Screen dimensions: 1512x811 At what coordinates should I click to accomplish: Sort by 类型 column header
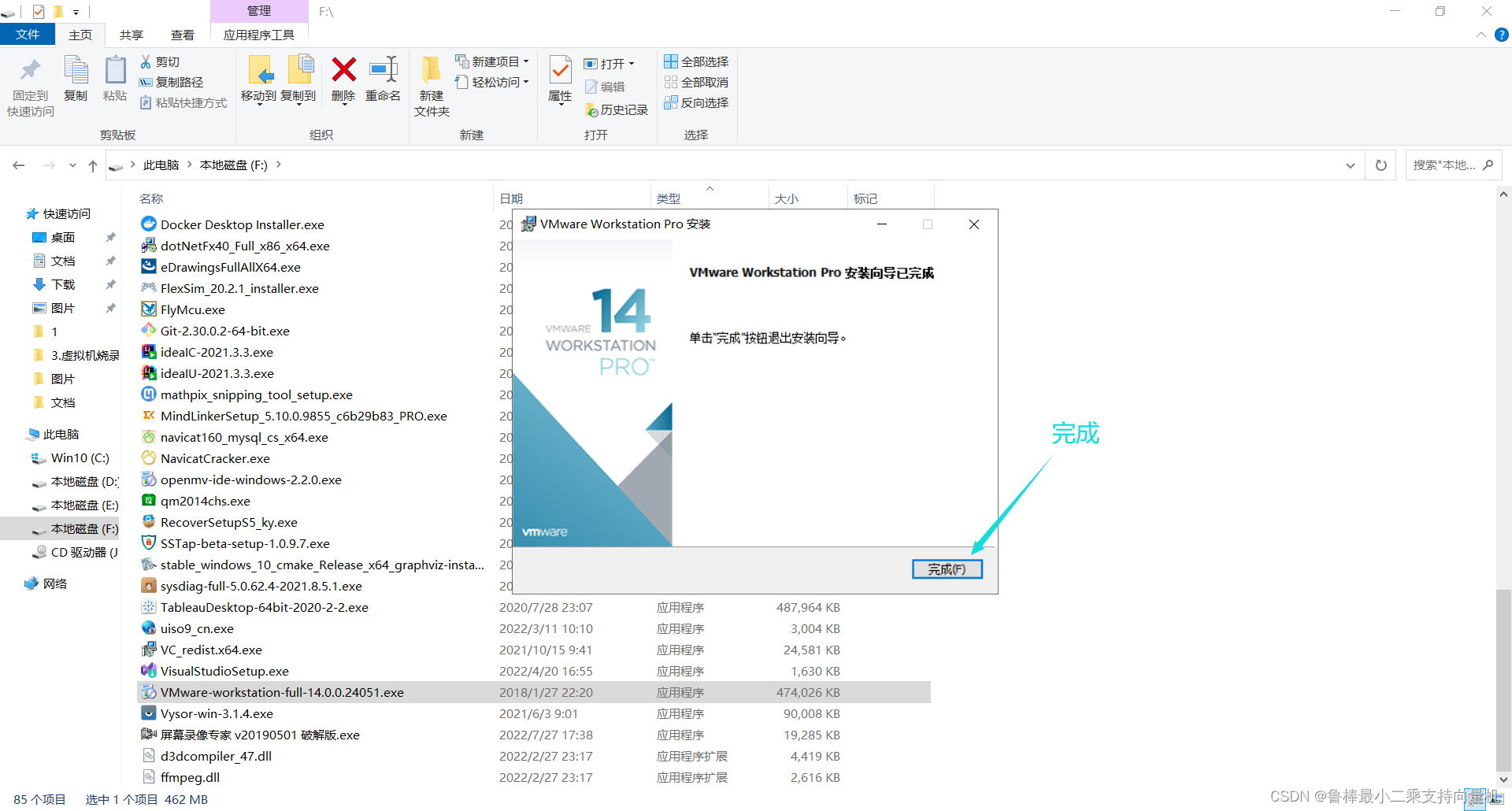tap(669, 198)
